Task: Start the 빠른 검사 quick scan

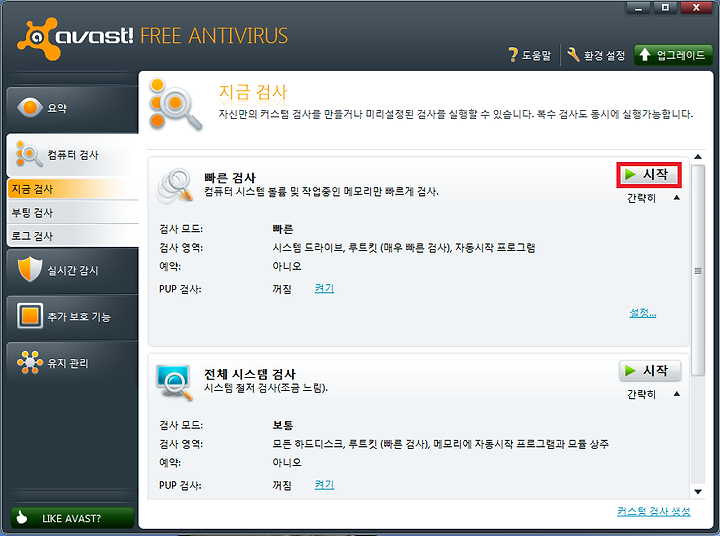Action: 649,175
